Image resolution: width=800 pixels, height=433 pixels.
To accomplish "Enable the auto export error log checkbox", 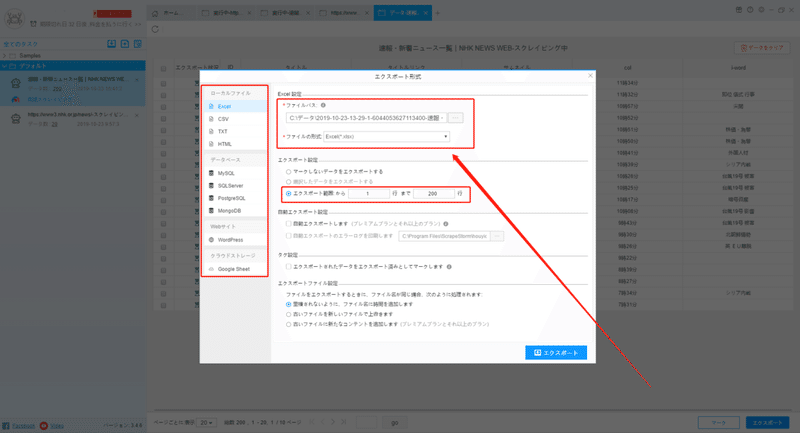I will tap(289, 236).
